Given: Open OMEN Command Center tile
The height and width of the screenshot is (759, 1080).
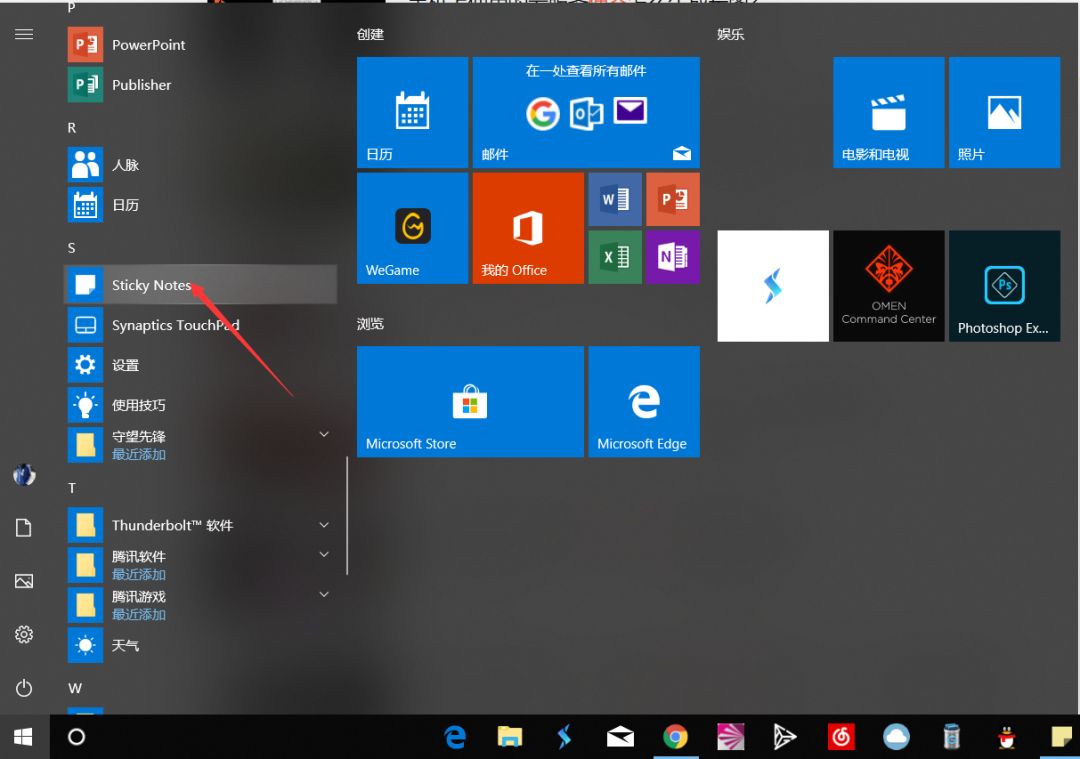Looking at the screenshot, I should (x=889, y=286).
